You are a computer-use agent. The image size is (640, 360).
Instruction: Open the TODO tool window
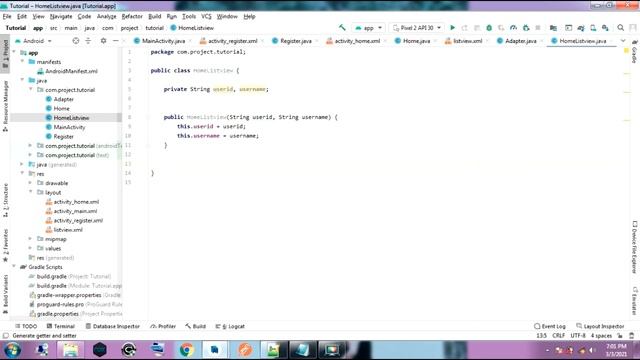point(26,326)
